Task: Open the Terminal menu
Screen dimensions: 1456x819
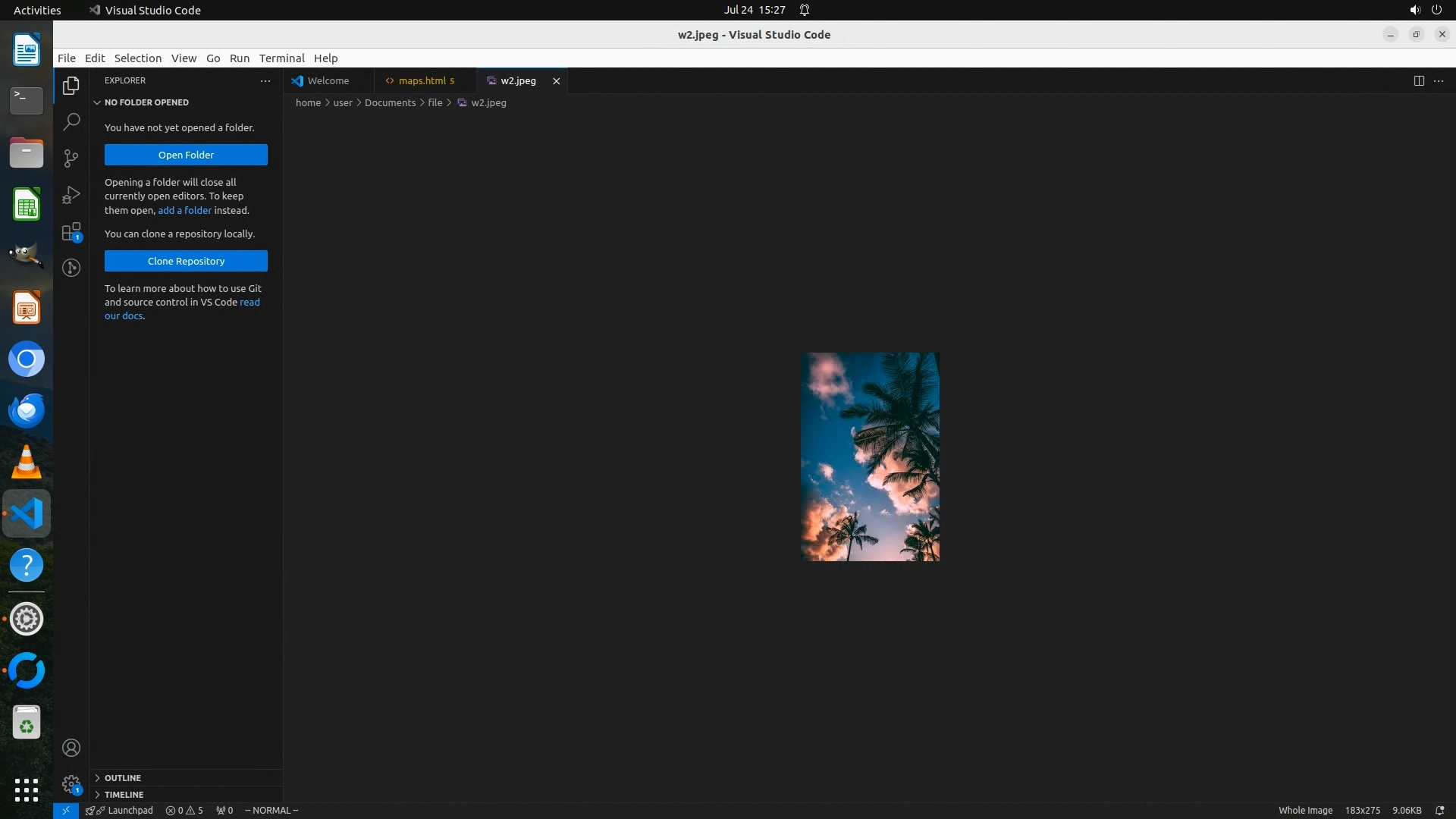Action: 281,58
